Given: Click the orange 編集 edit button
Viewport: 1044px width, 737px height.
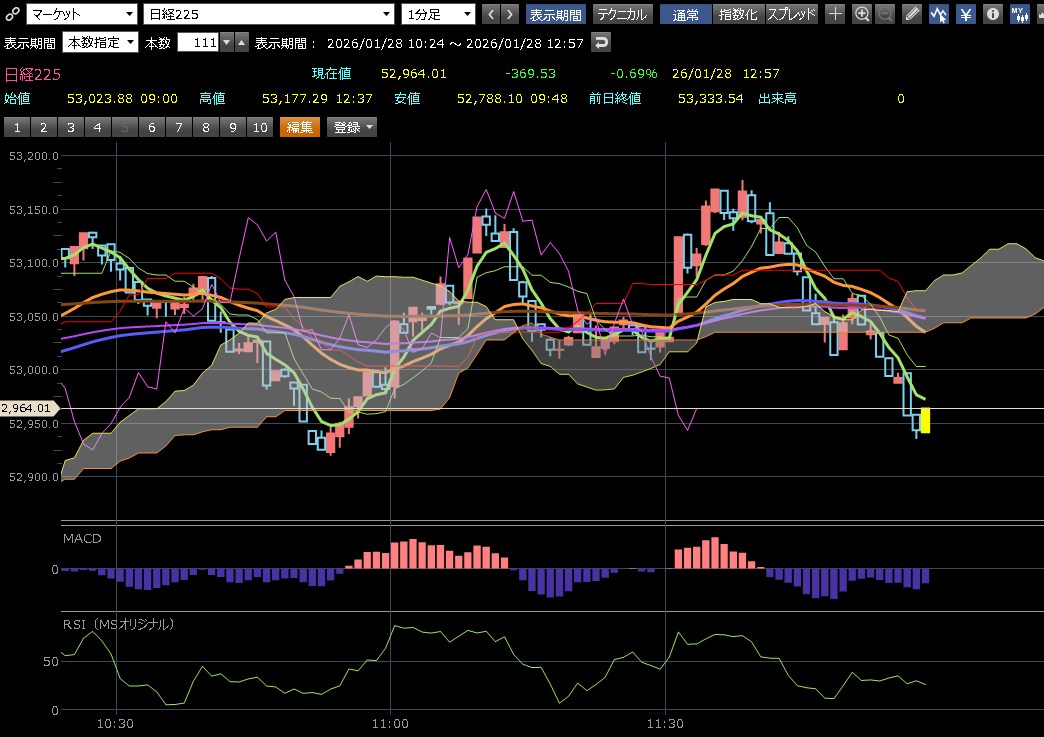Looking at the screenshot, I should tap(300, 127).
